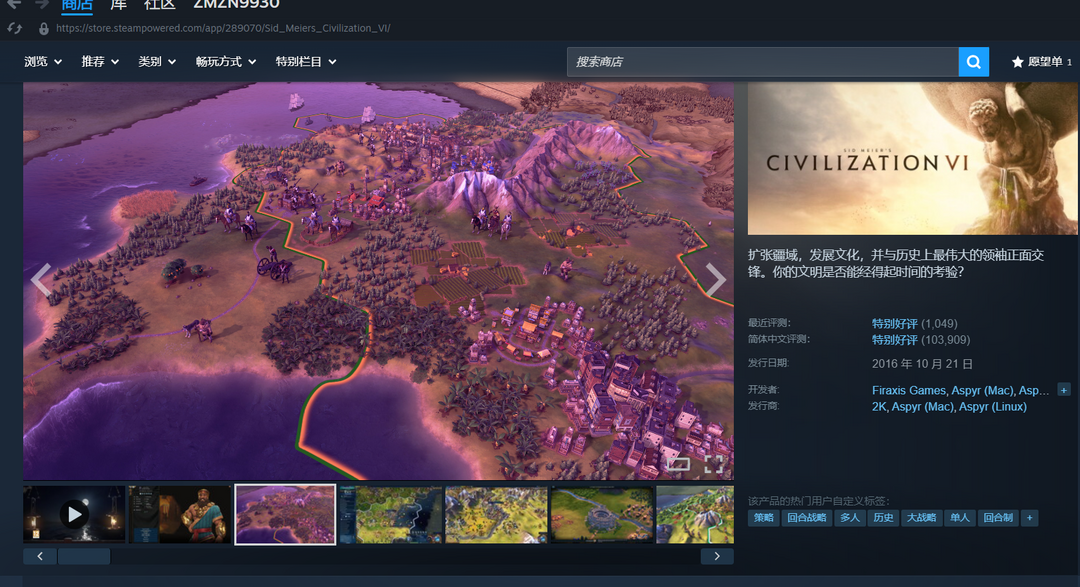Open the 库 tab
The width and height of the screenshot is (1080, 587).
coord(118,6)
